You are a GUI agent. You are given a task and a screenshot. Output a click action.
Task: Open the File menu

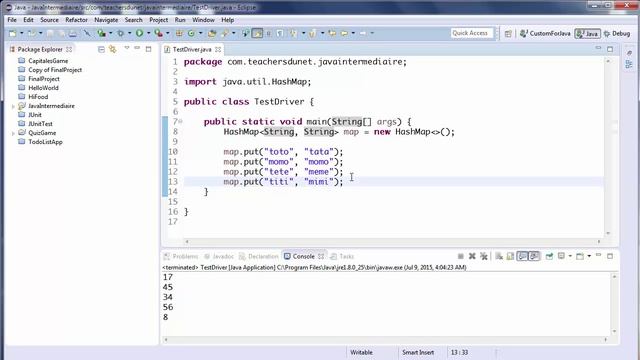pos(12,20)
